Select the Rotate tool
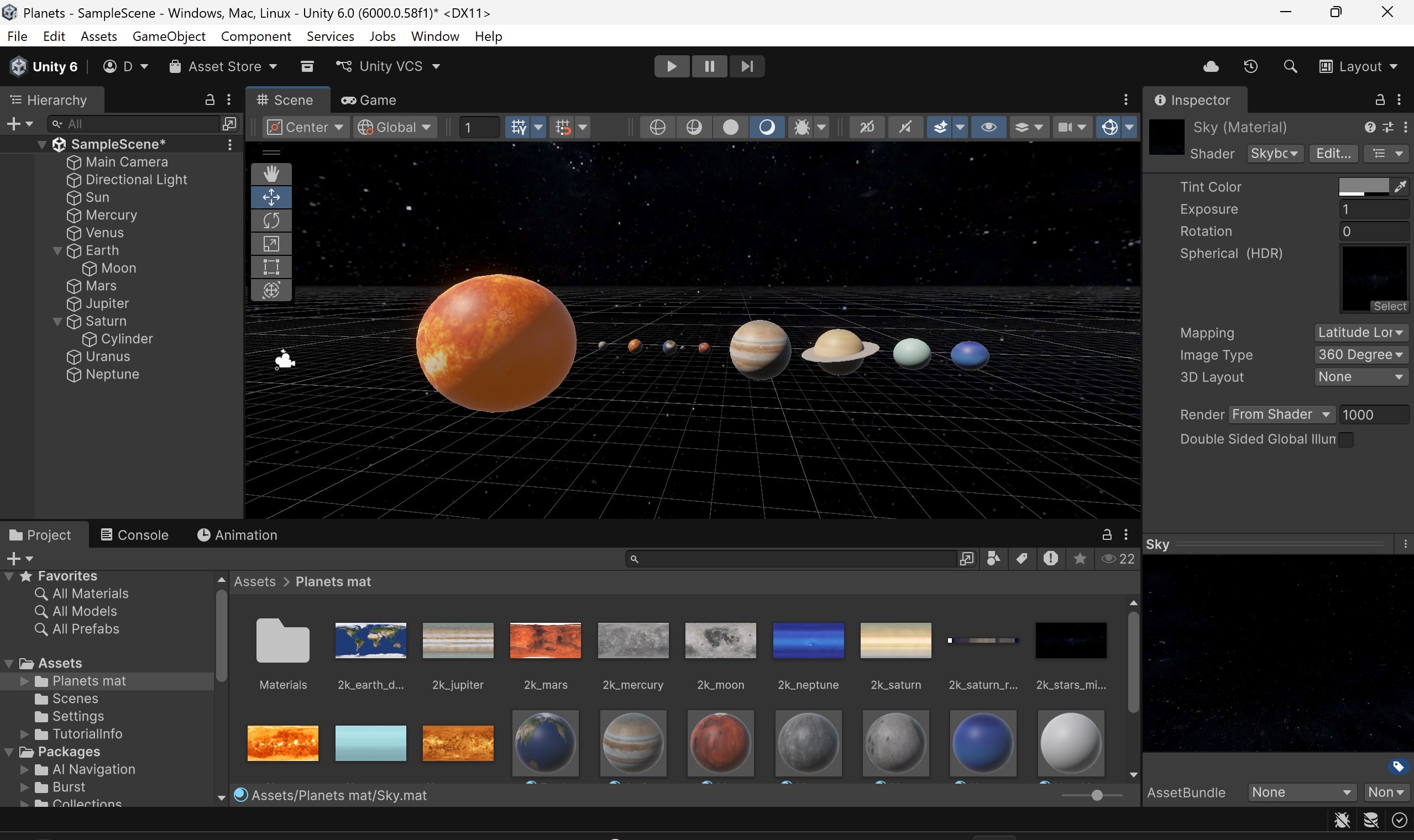 point(271,220)
